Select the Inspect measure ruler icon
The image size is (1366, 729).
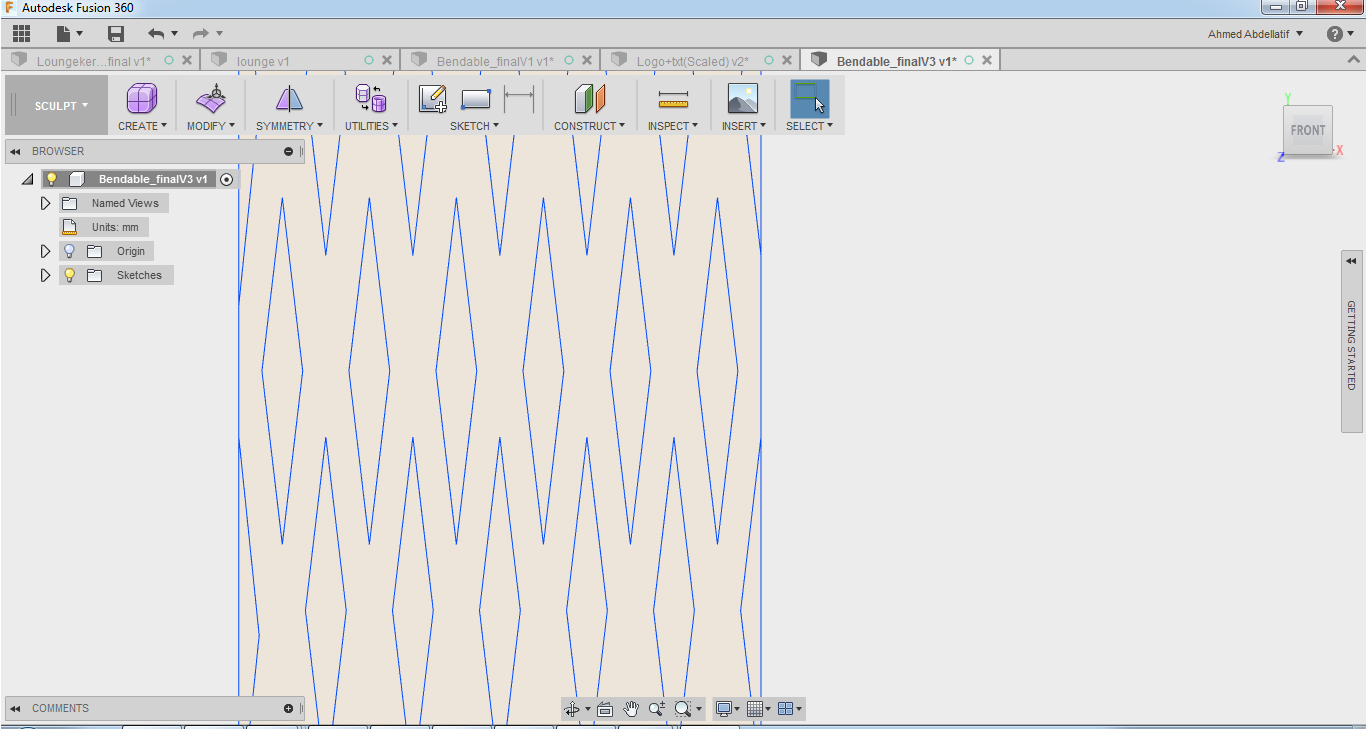[673, 99]
